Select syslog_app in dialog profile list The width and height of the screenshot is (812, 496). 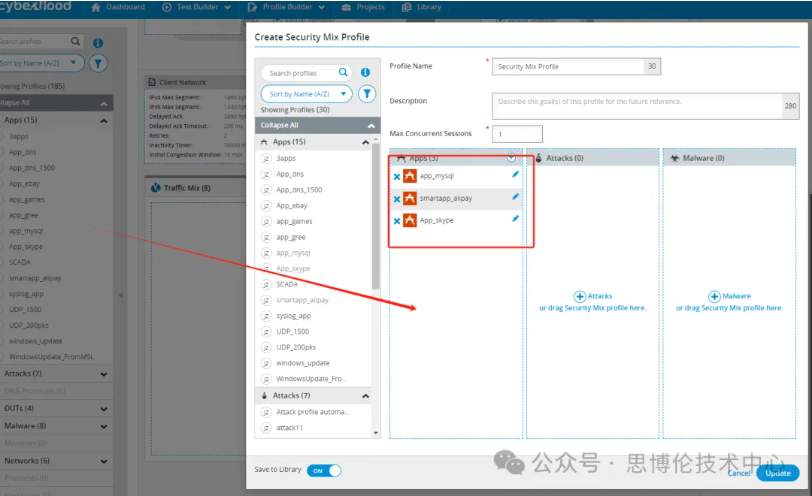[x=292, y=316]
